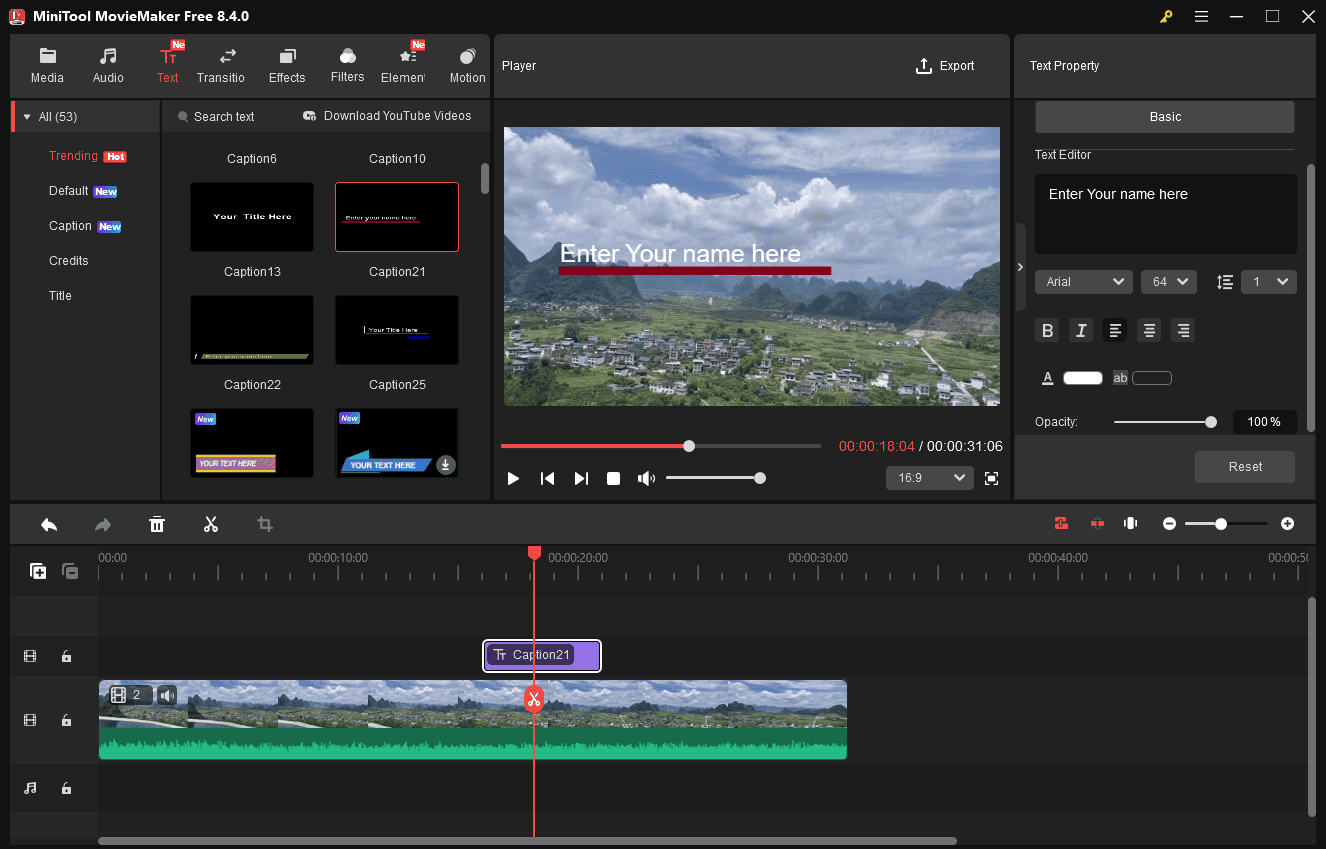Click the Split scissors icon on the toolbar
Screen dimensions: 1326x849
[211, 523]
